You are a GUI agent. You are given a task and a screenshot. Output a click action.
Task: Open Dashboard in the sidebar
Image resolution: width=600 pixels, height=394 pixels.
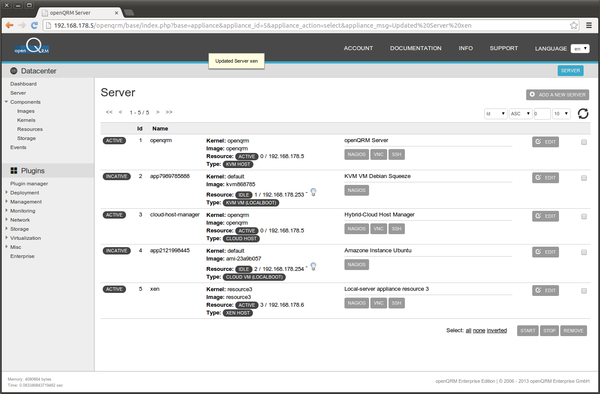(23, 84)
